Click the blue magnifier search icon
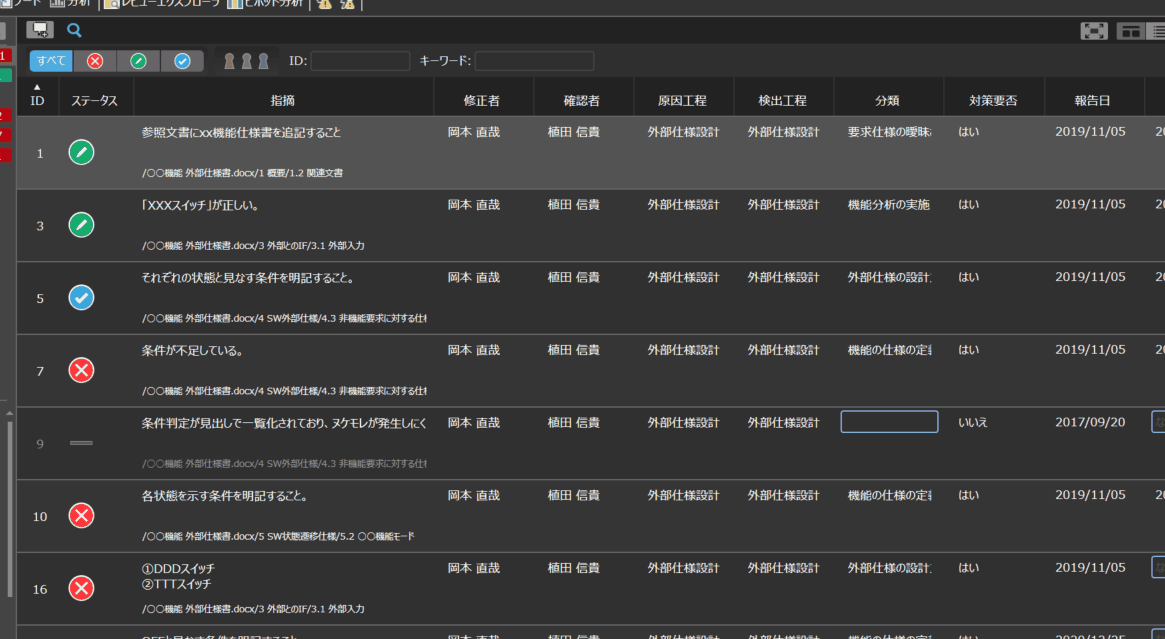 coord(74,30)
